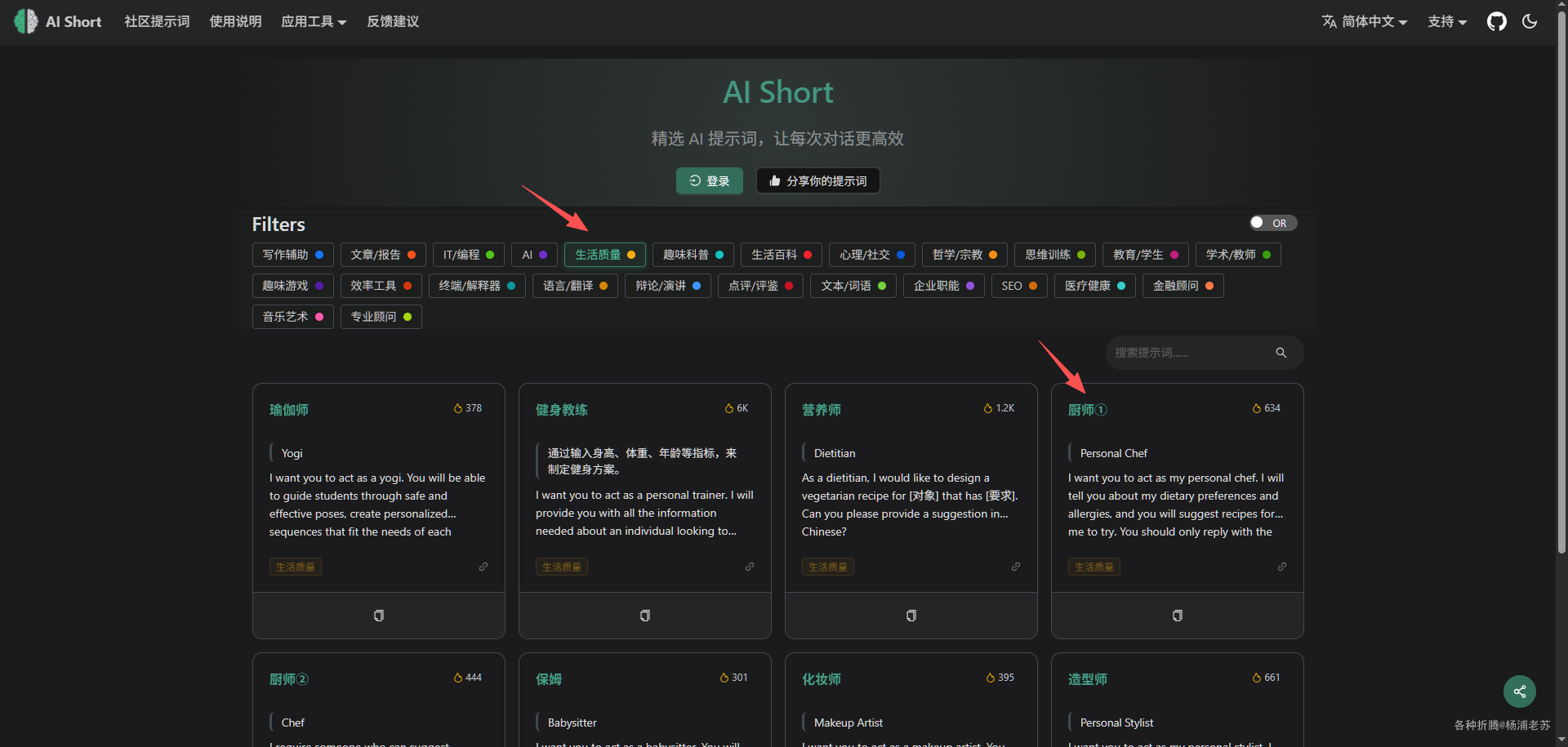Click the floating share button
1568x747 pixels.
coord(1519,691)
